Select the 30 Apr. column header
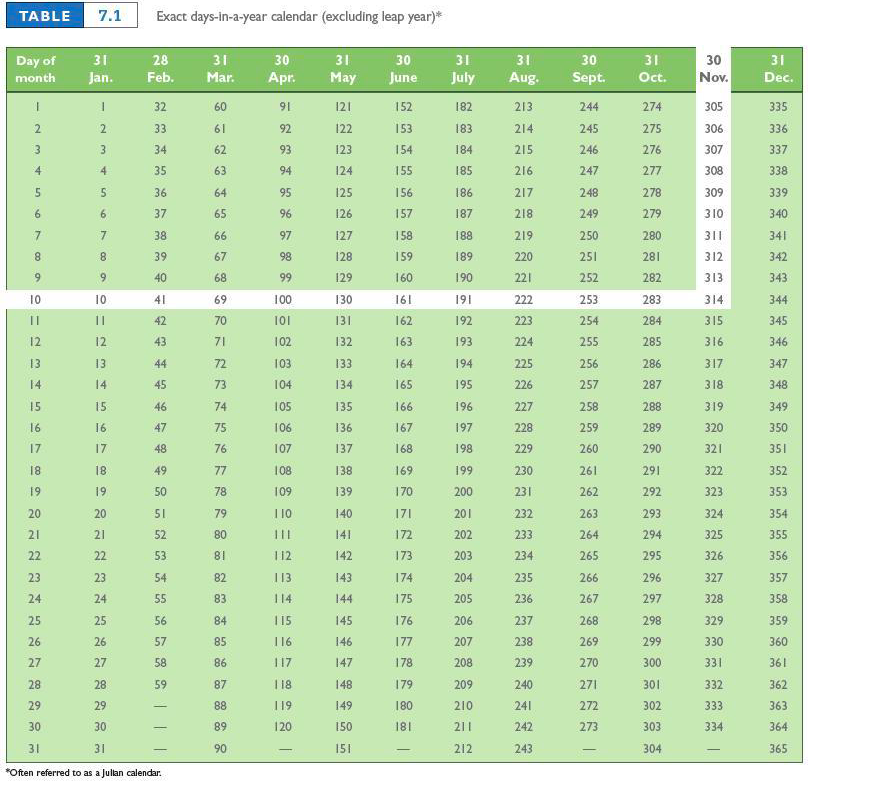 coord(282,69)
